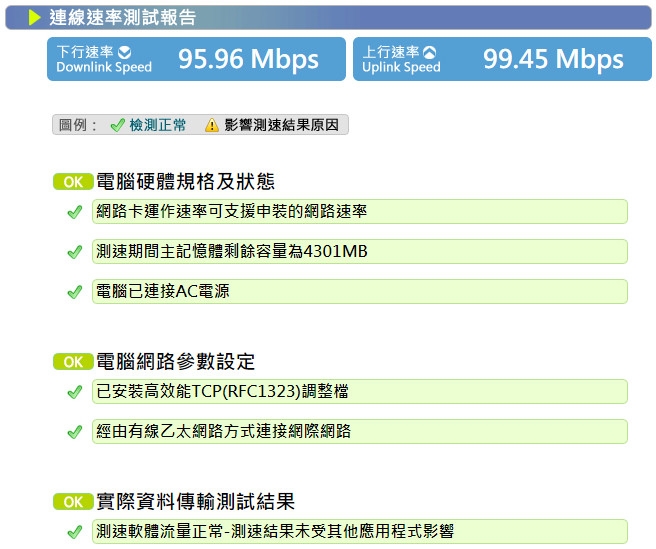The image size is (656, 549).
Task: Click checkmark next to 網路卡運作速率 row
Action: [x=75, y=212]
